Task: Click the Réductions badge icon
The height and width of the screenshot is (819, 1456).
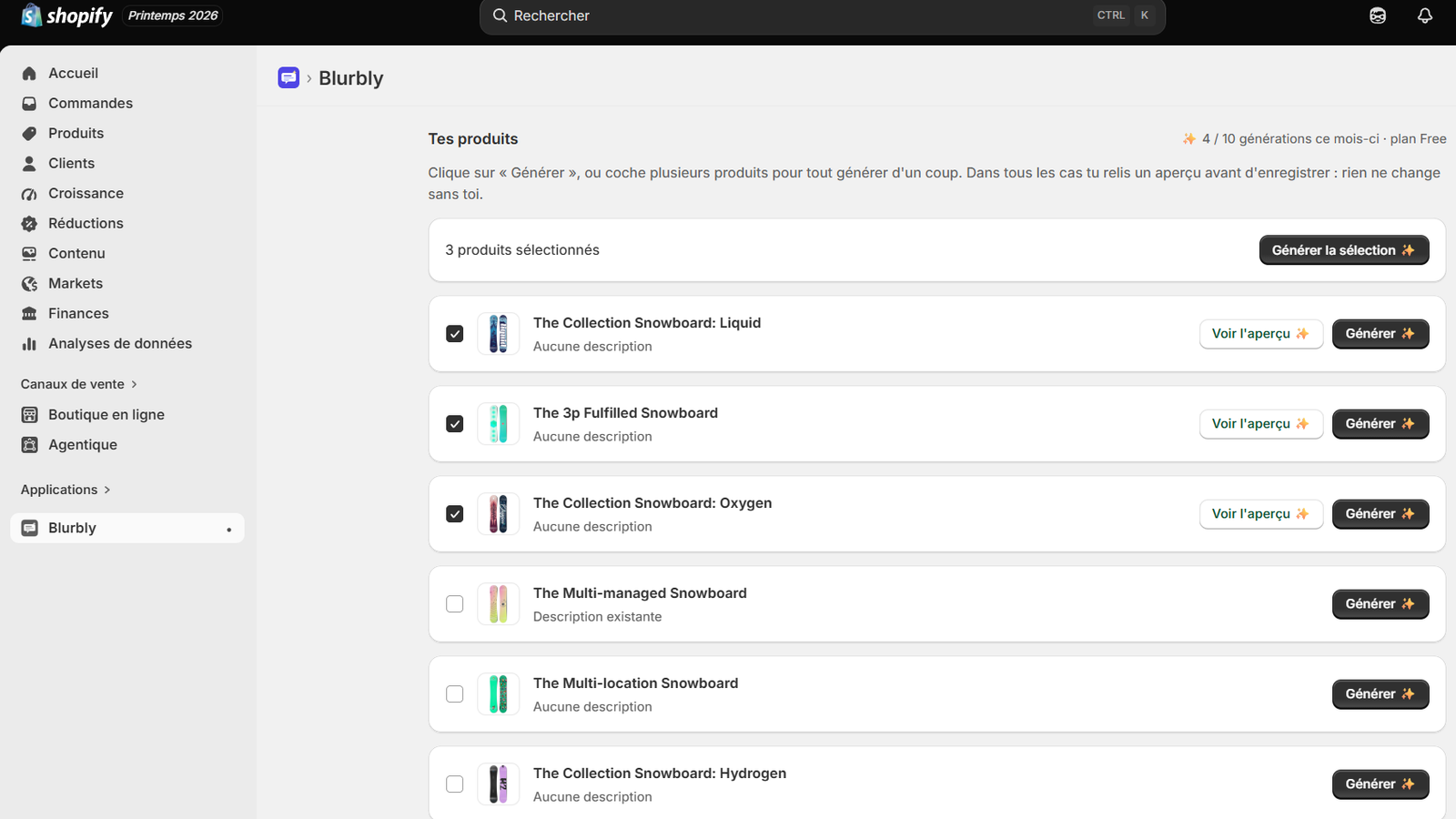Action: pos(29,224)
